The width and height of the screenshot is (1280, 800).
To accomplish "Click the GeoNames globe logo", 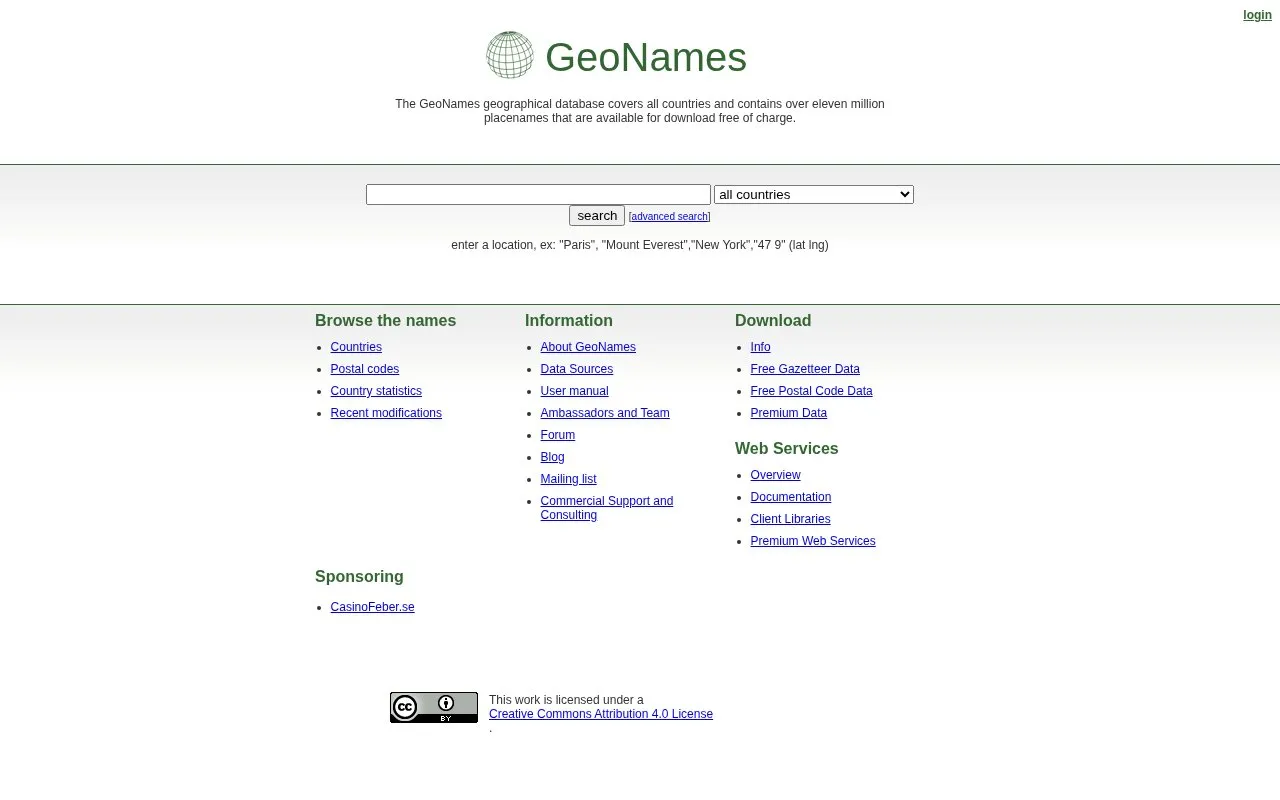I will 510,55.
